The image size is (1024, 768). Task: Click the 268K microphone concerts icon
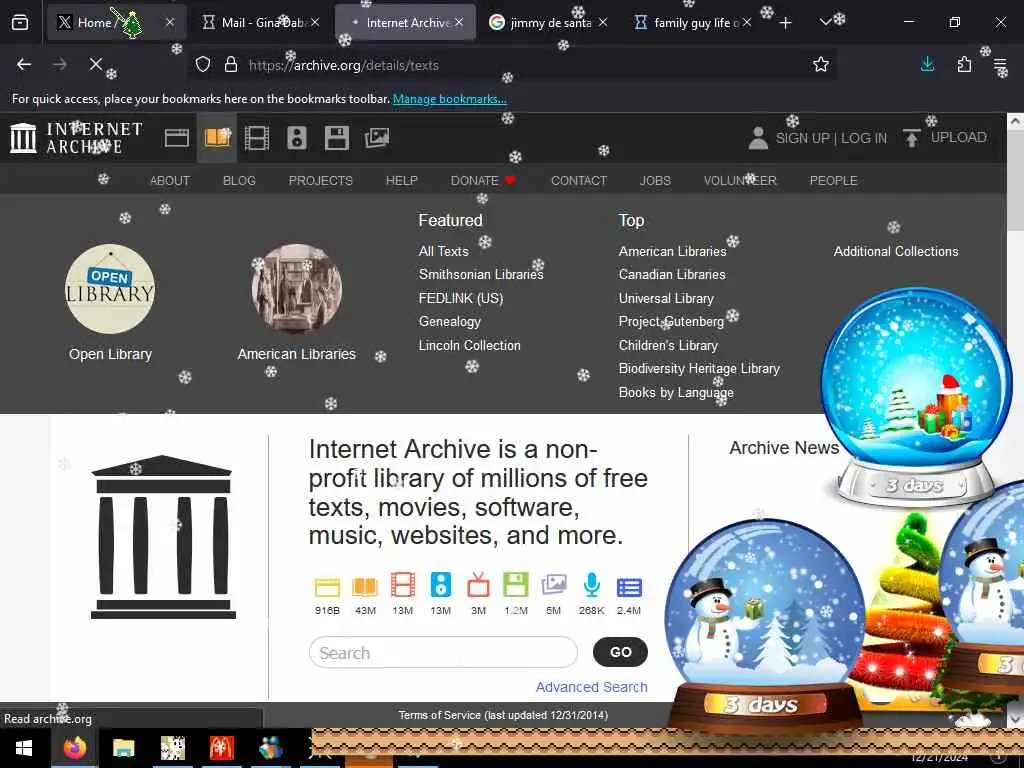[592, 584]
